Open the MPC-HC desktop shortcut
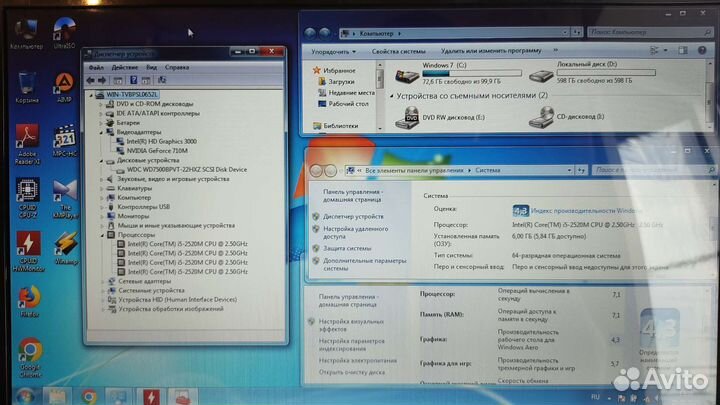720x405 pixels. click(x=65, y=141)
